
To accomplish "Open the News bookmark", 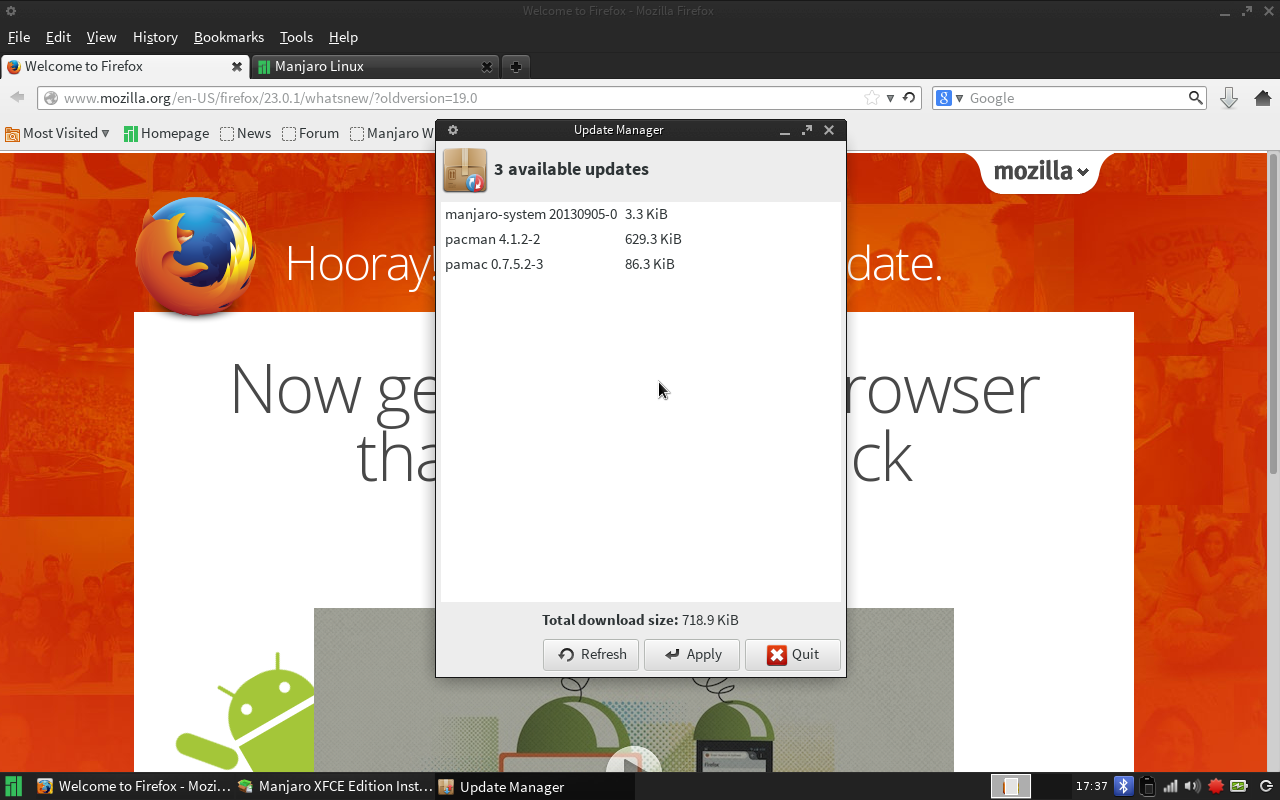I will point(245,133).
